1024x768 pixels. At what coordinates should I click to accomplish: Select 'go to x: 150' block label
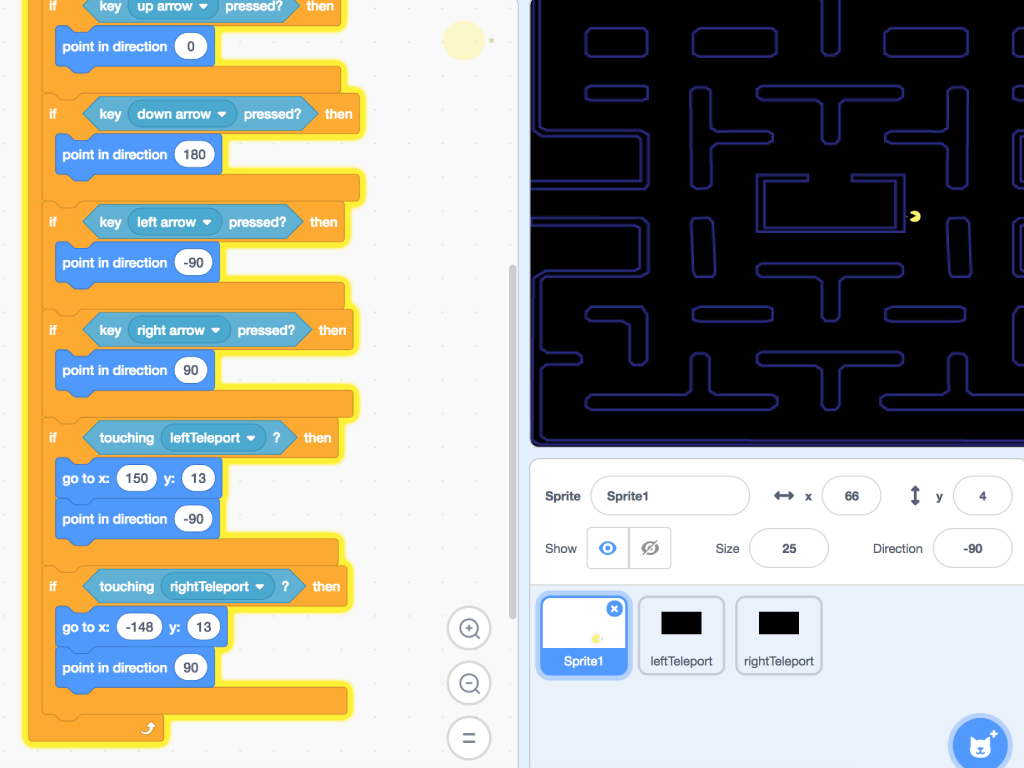tap(86, 478)
